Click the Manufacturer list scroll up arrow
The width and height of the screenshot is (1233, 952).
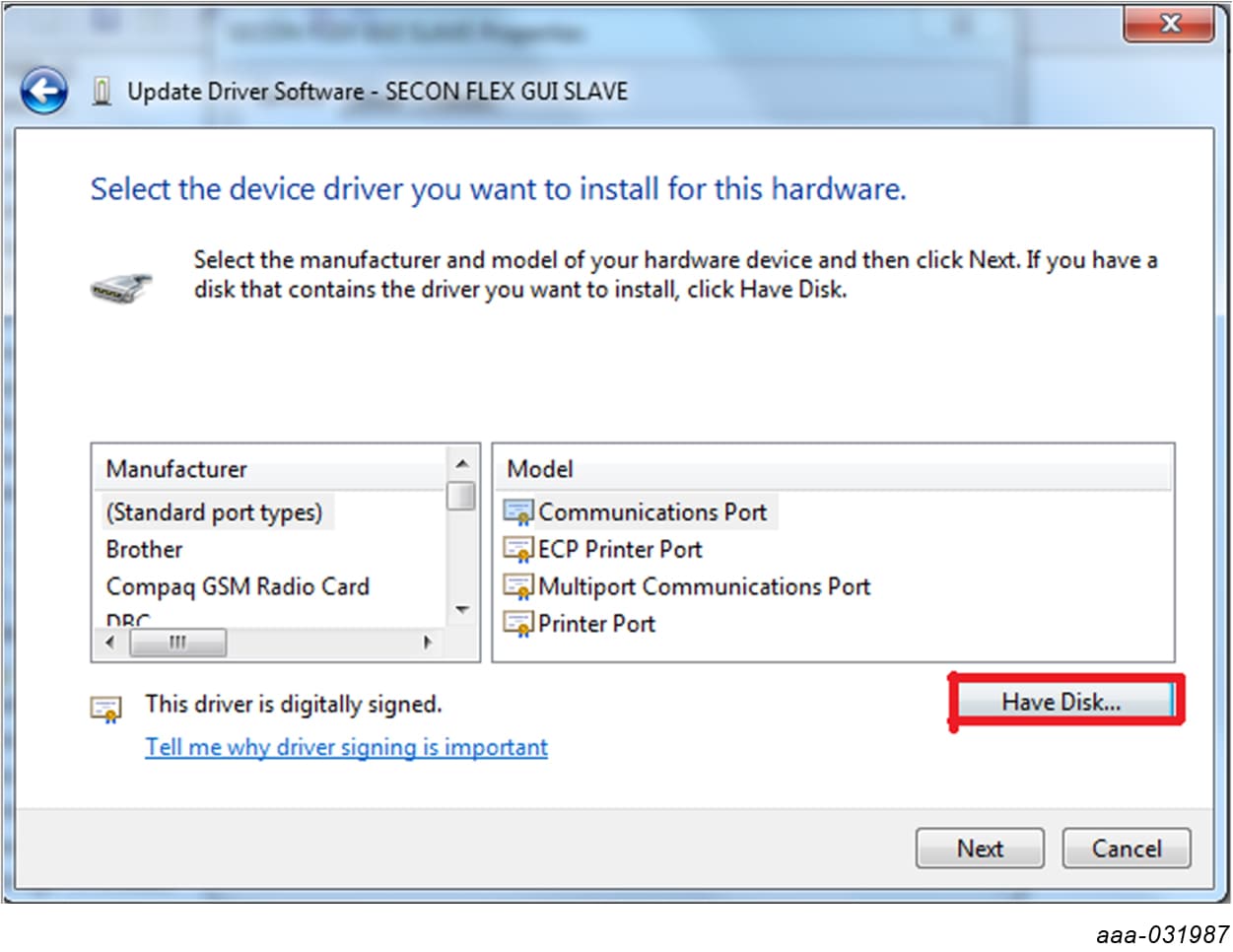[x=461, y=464]
